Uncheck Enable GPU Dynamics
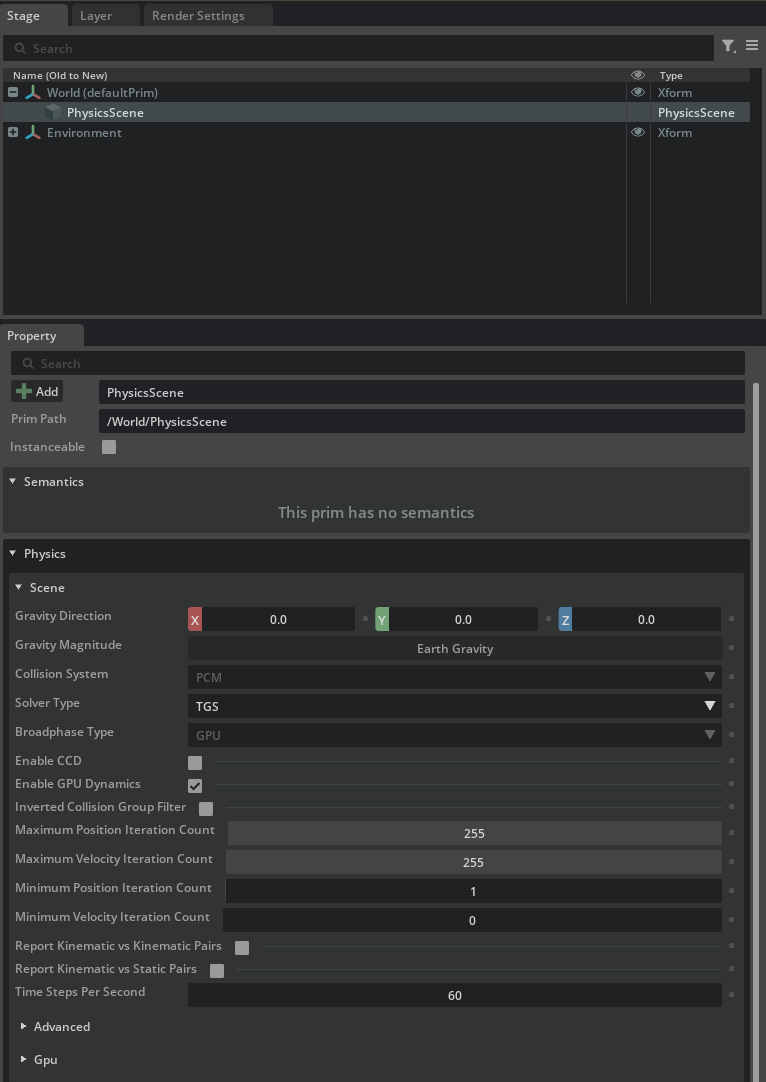 (x=195, y=786)
